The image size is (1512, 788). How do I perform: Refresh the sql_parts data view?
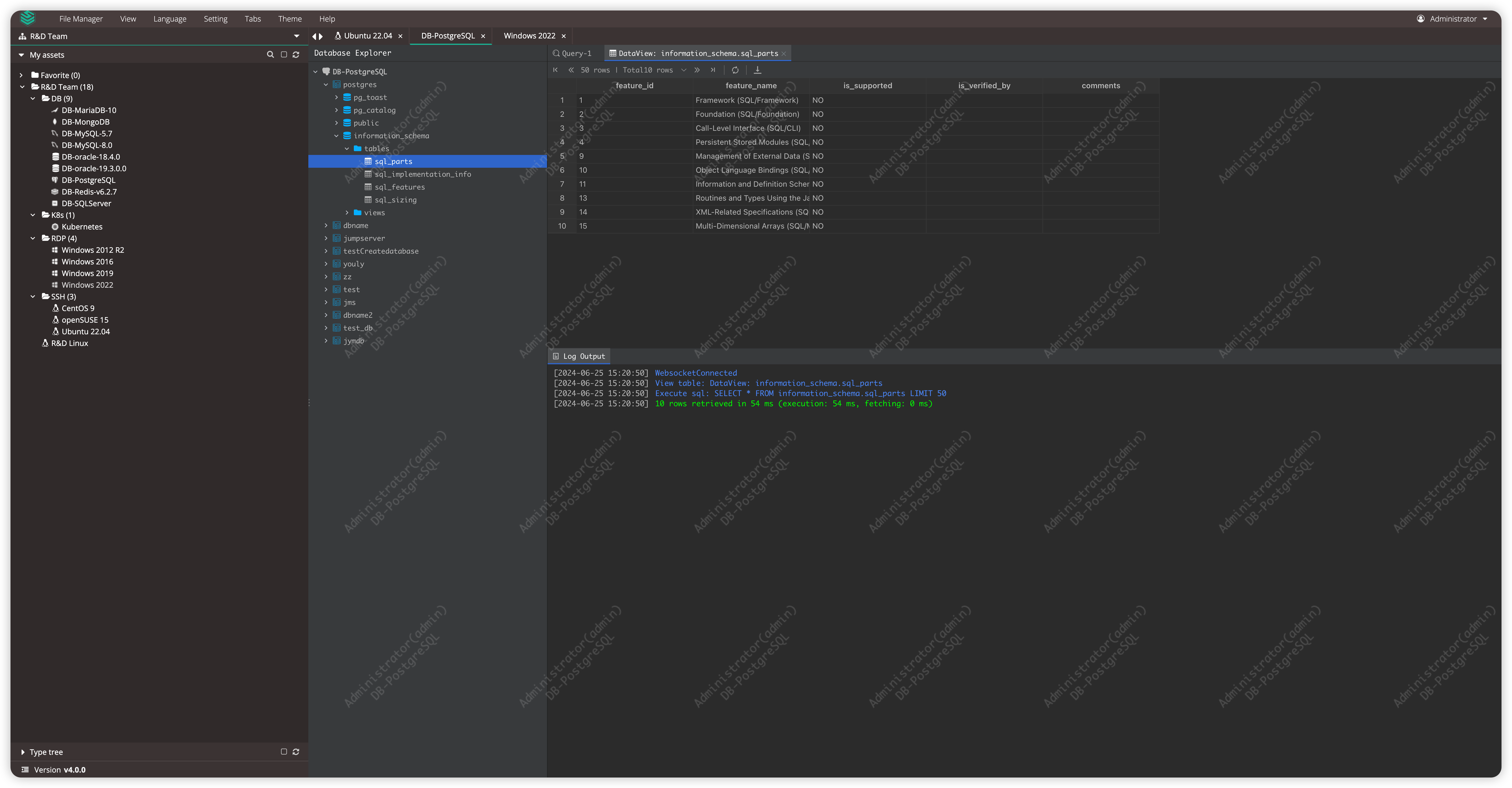coord(735,70)
